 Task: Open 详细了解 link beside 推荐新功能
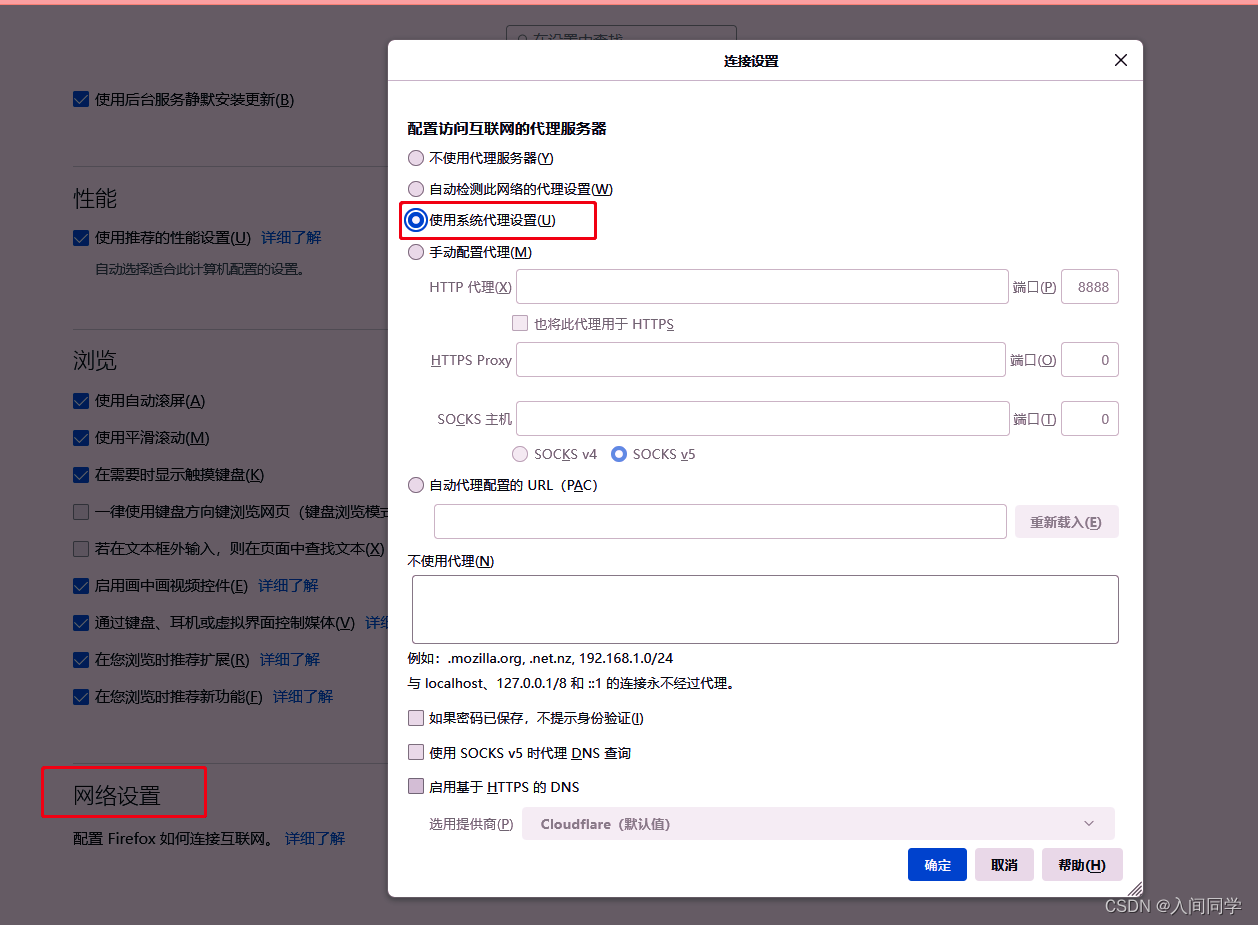point(303,697)
